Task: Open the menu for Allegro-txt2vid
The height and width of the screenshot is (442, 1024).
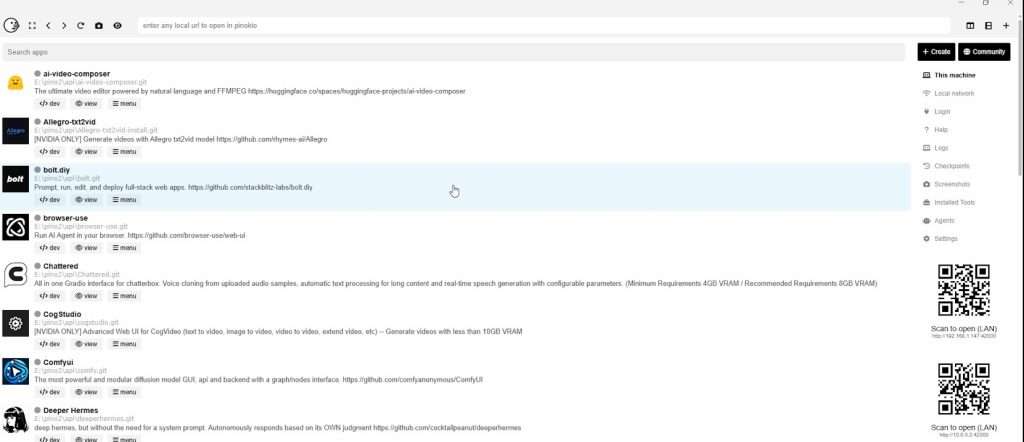Action: 124,151
